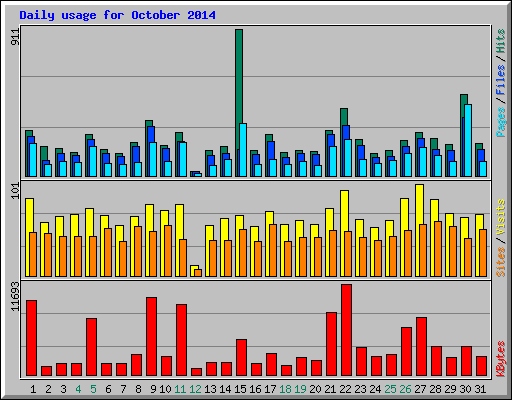Click the red KBytes bar for day 1

click(x=31, y=338)
